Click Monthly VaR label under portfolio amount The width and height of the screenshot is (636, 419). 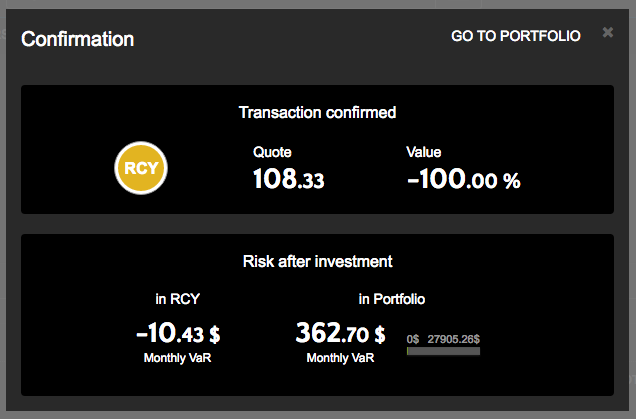coord(340,358)
